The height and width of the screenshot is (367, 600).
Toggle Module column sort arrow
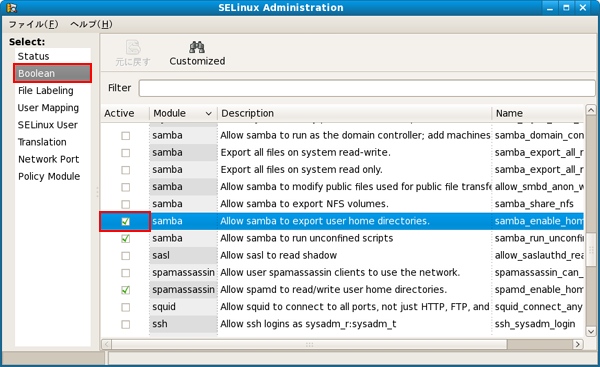pos(209,114)
